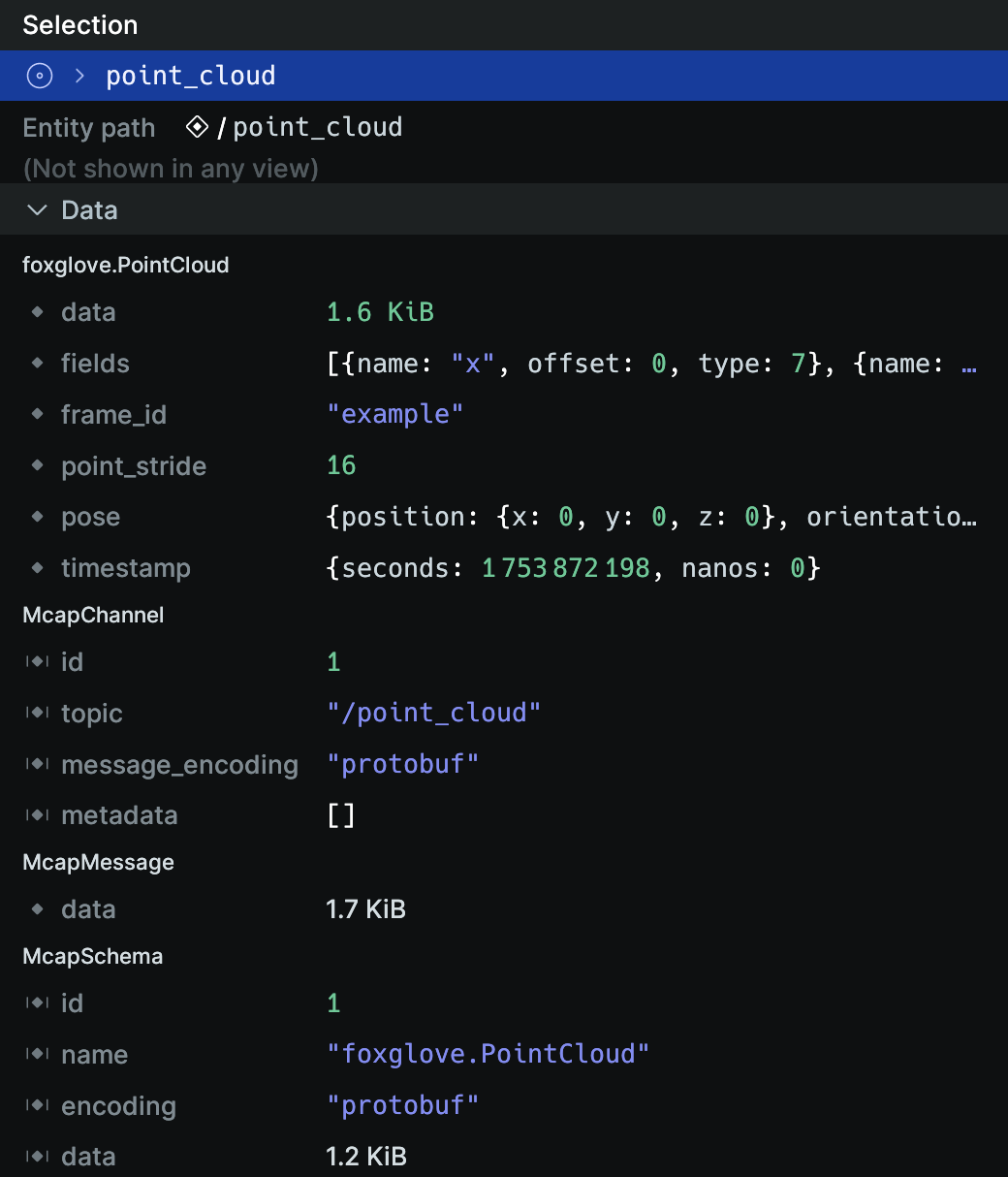The height and width of the screenshot is (1177, 1008).
Task: Click the static icon beside McapSchema id
Action: click(x=38, y=1003)
